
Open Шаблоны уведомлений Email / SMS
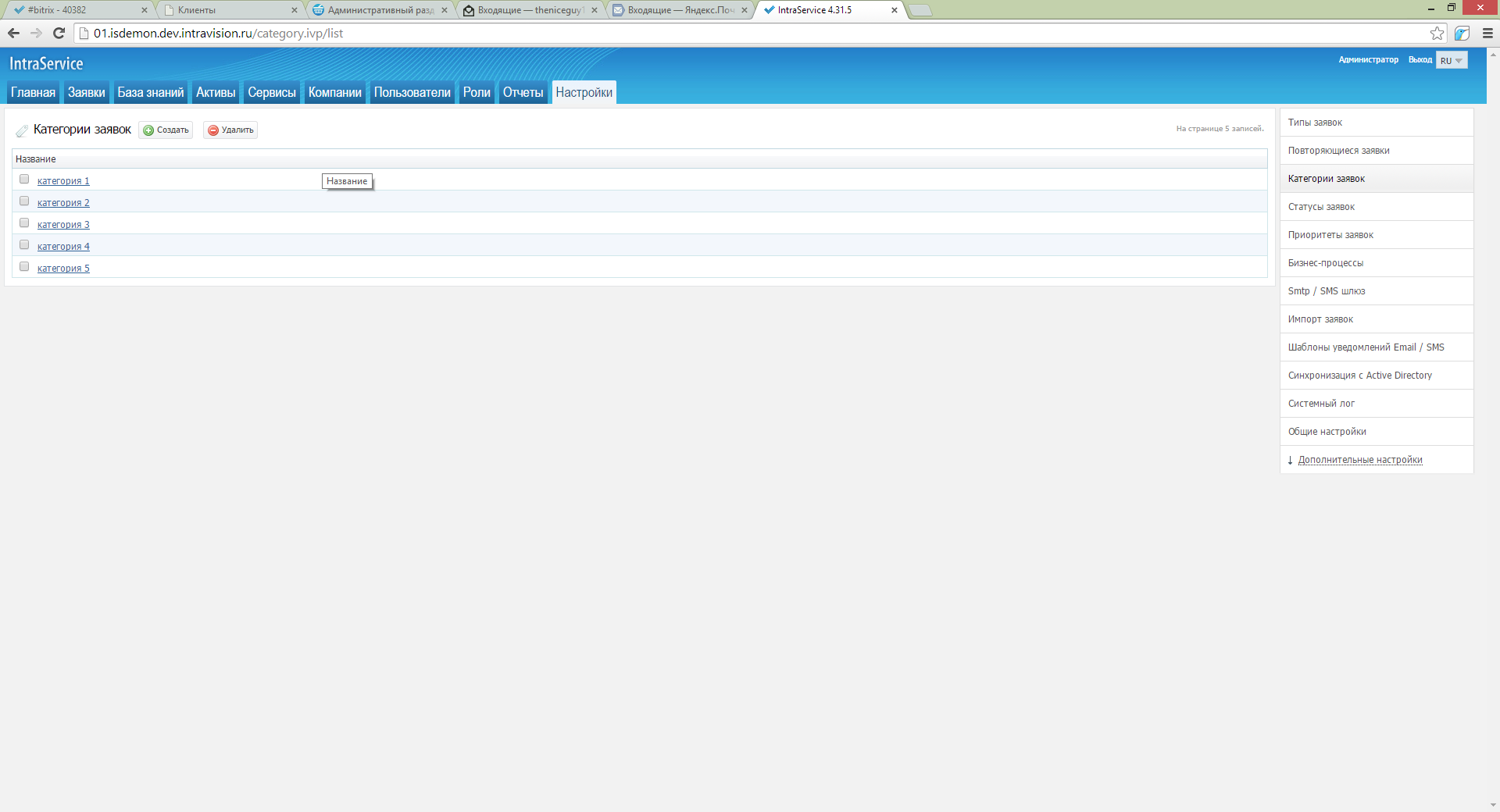coord(1377,347)
